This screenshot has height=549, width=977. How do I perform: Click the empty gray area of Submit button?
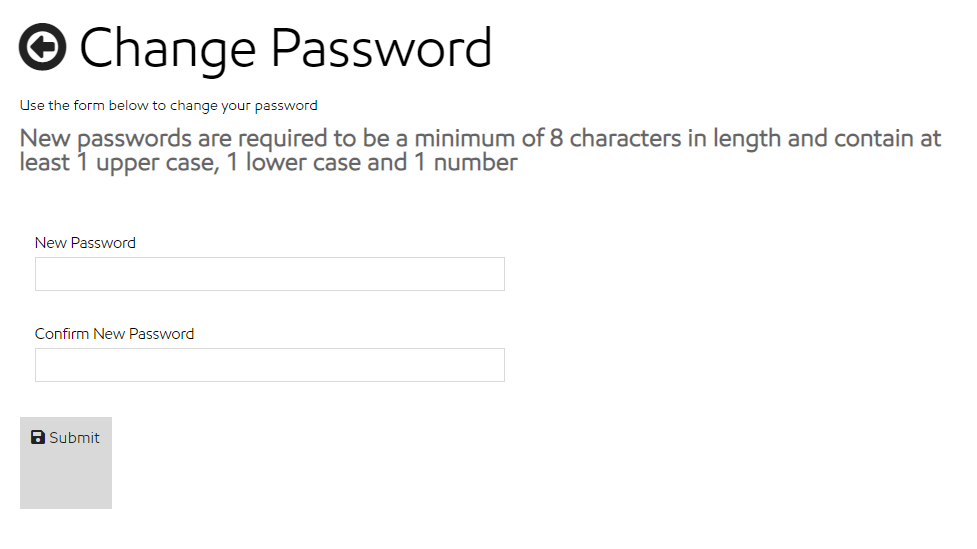pos(66,482)
